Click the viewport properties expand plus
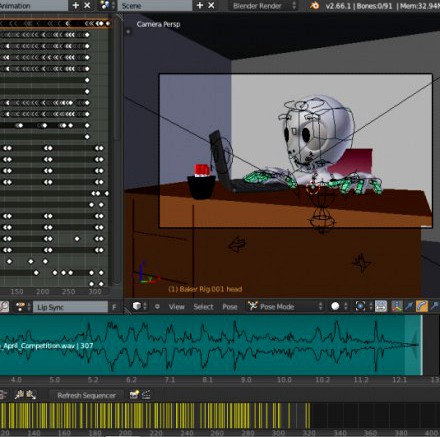Screen dimensions: 440x437 [128, 32]
